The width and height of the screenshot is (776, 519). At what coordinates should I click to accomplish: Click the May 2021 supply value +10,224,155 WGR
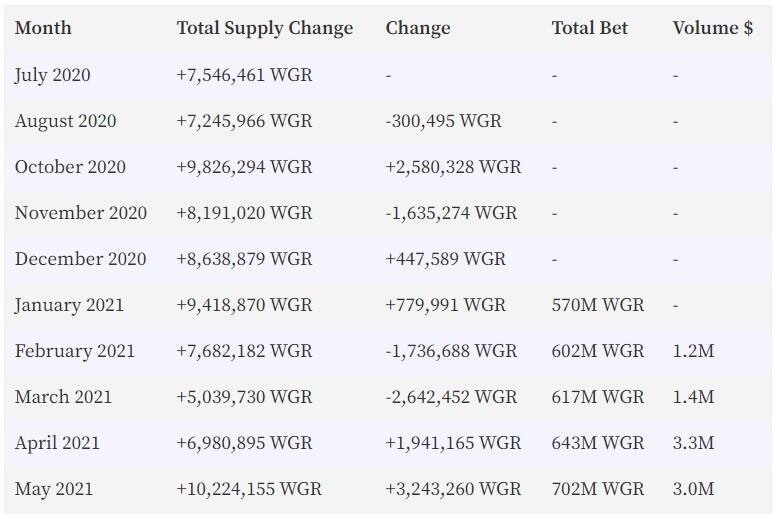249,489
